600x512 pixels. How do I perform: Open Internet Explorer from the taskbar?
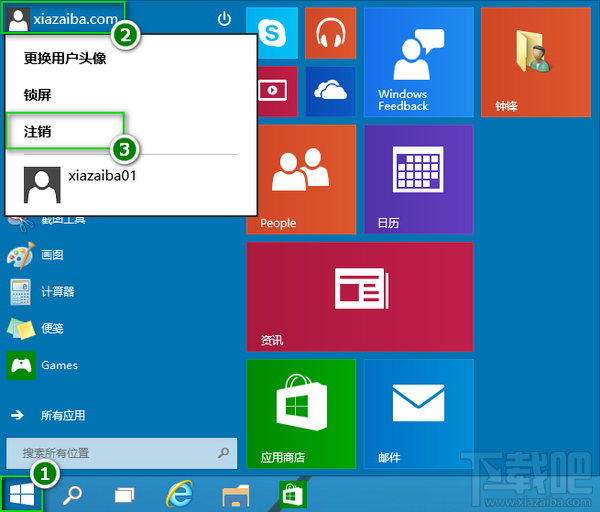point(180,494)
